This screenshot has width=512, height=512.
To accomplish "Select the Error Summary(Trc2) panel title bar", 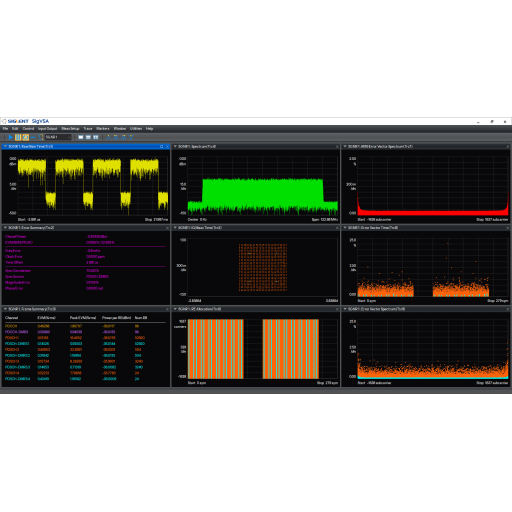I will 86,228.
